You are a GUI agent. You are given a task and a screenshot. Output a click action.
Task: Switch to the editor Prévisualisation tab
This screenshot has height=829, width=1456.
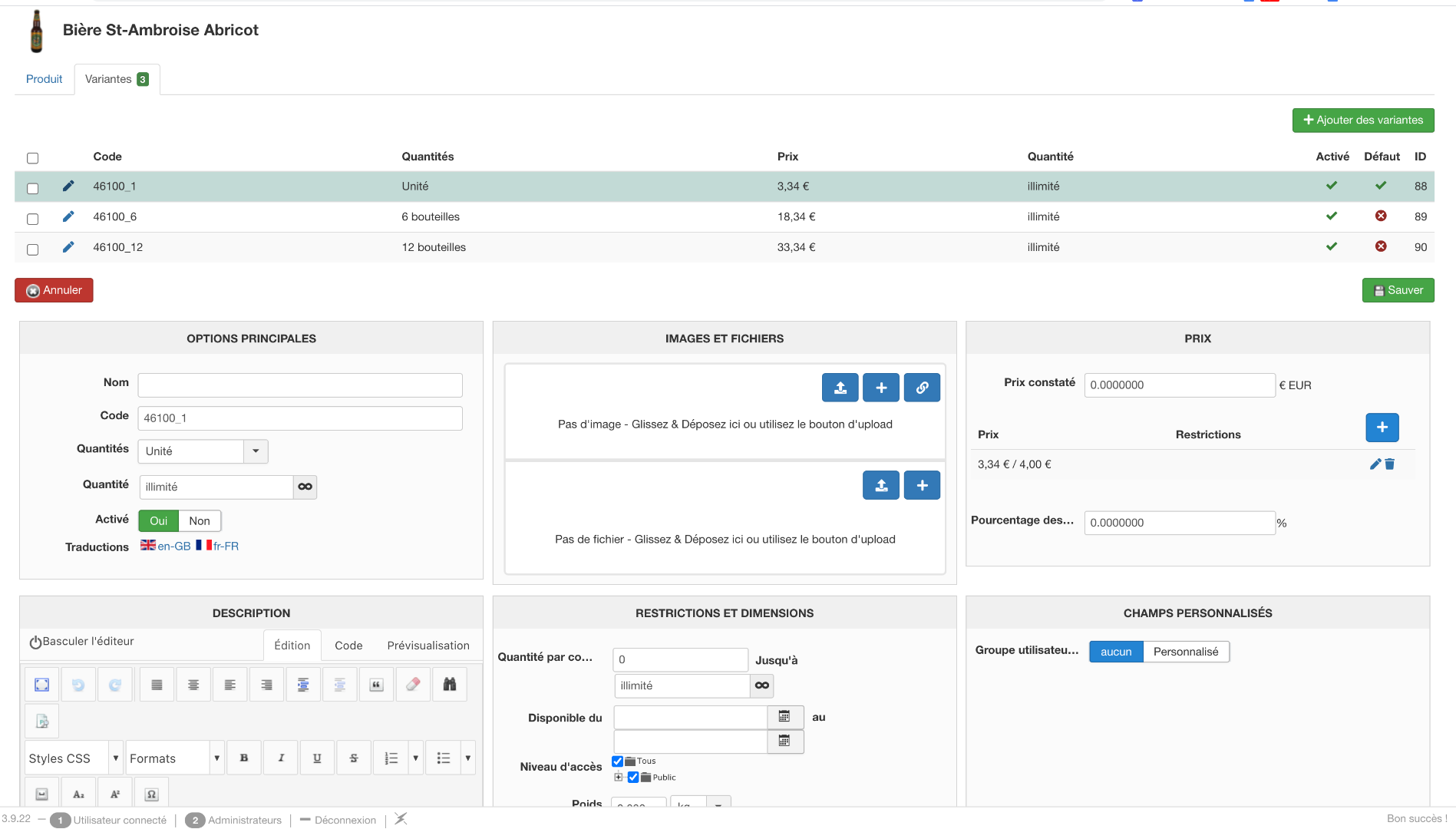(428, 646)
